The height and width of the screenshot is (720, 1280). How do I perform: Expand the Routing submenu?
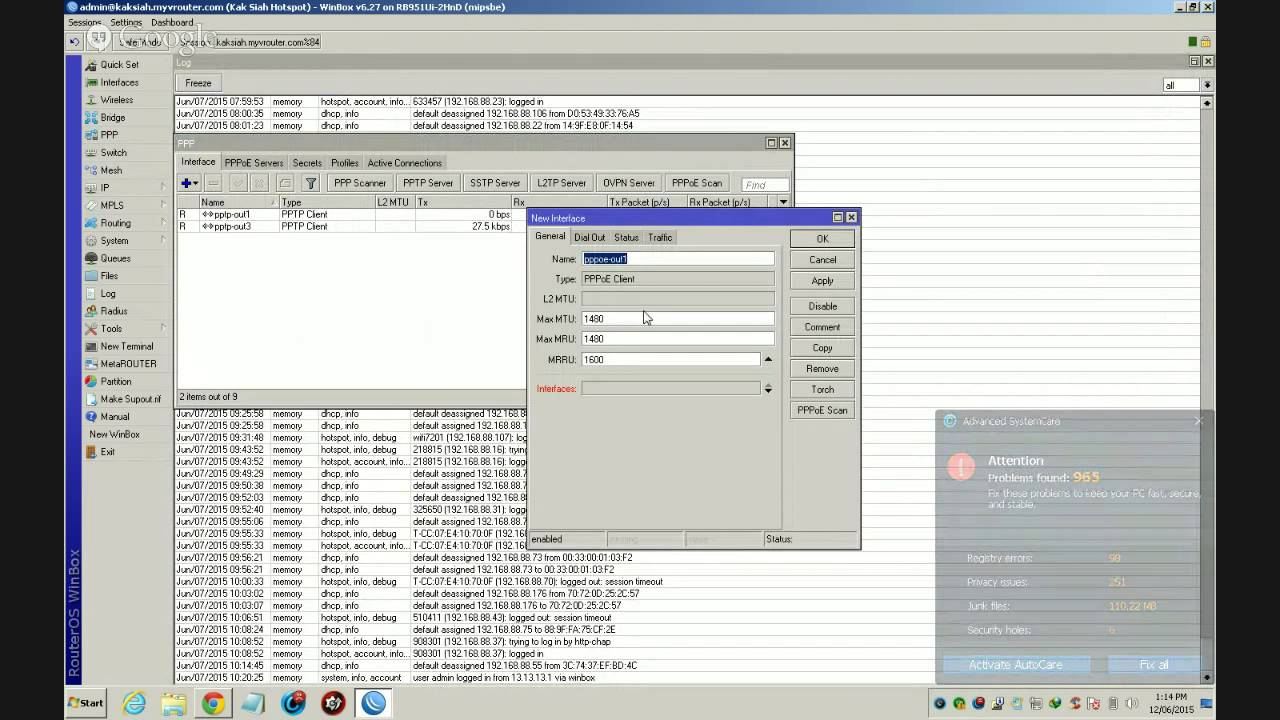tap(163, 223)
